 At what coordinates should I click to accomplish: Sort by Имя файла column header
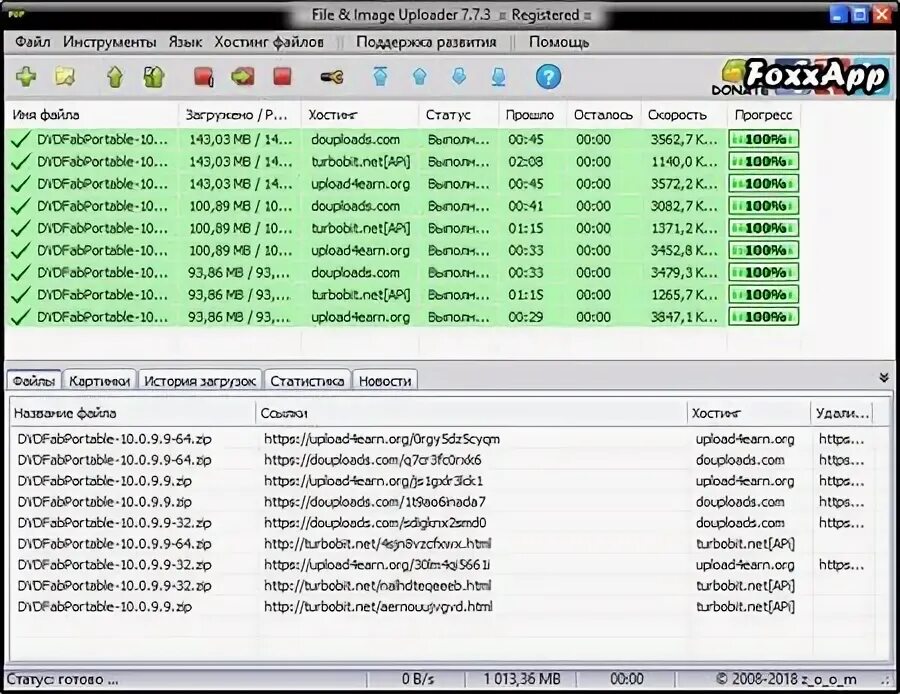[x=92, y=115]
